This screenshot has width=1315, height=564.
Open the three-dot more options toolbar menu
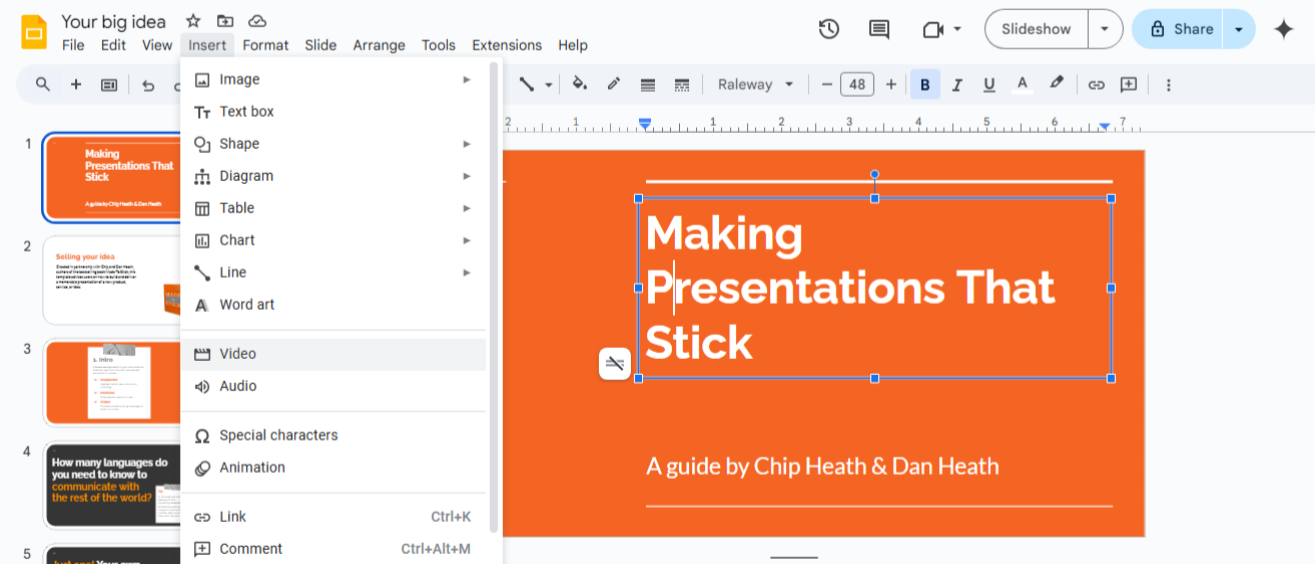[1168, 85]
